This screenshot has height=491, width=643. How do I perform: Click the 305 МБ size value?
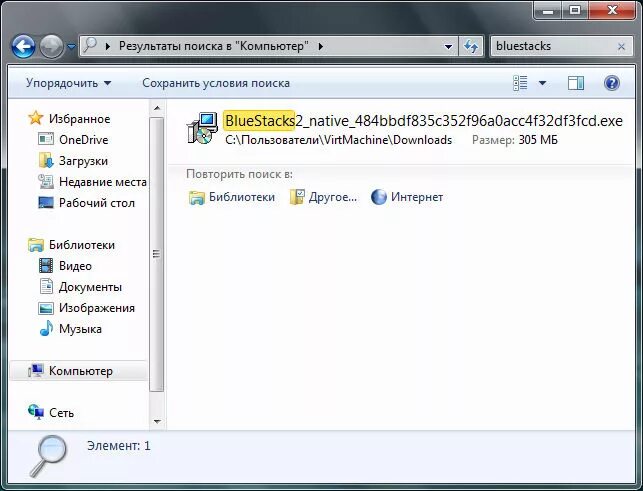pos(538,140)
